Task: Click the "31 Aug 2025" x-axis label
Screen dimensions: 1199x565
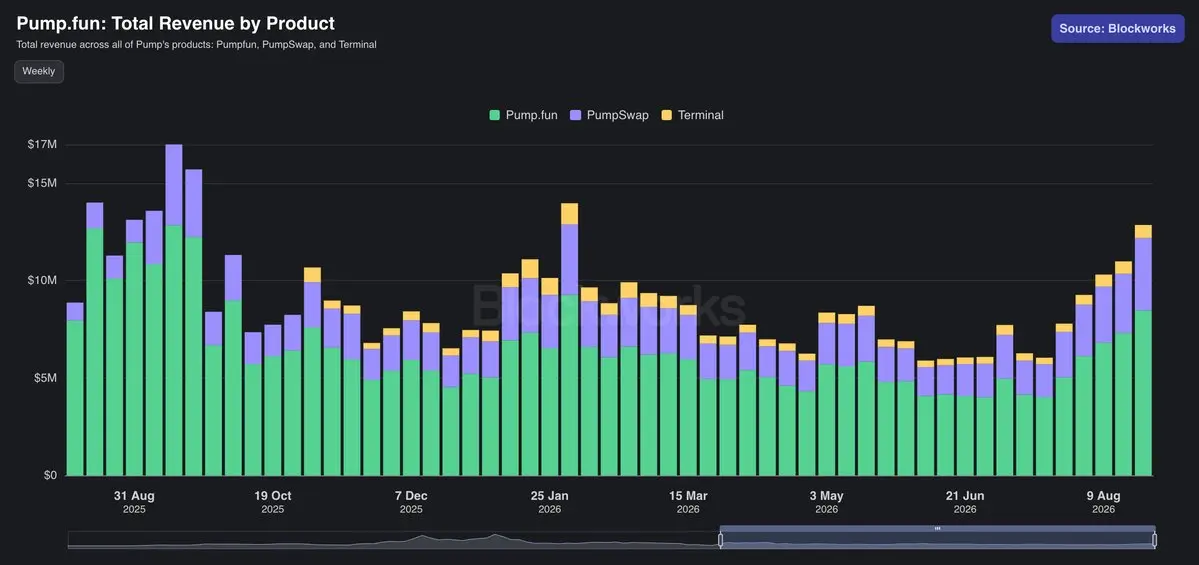Action: click(x=134, y=502)
